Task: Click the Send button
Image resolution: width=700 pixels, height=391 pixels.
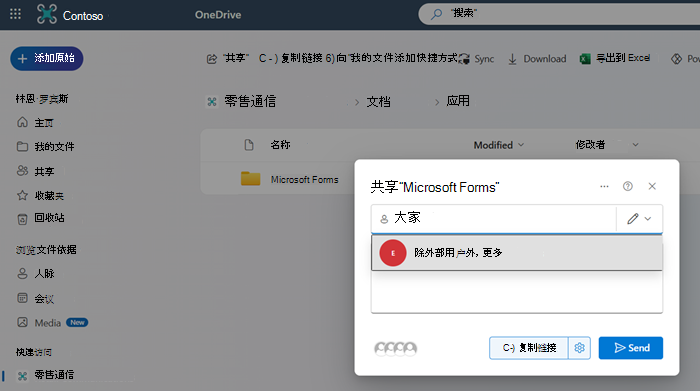Action: click(x=631, y=348)
